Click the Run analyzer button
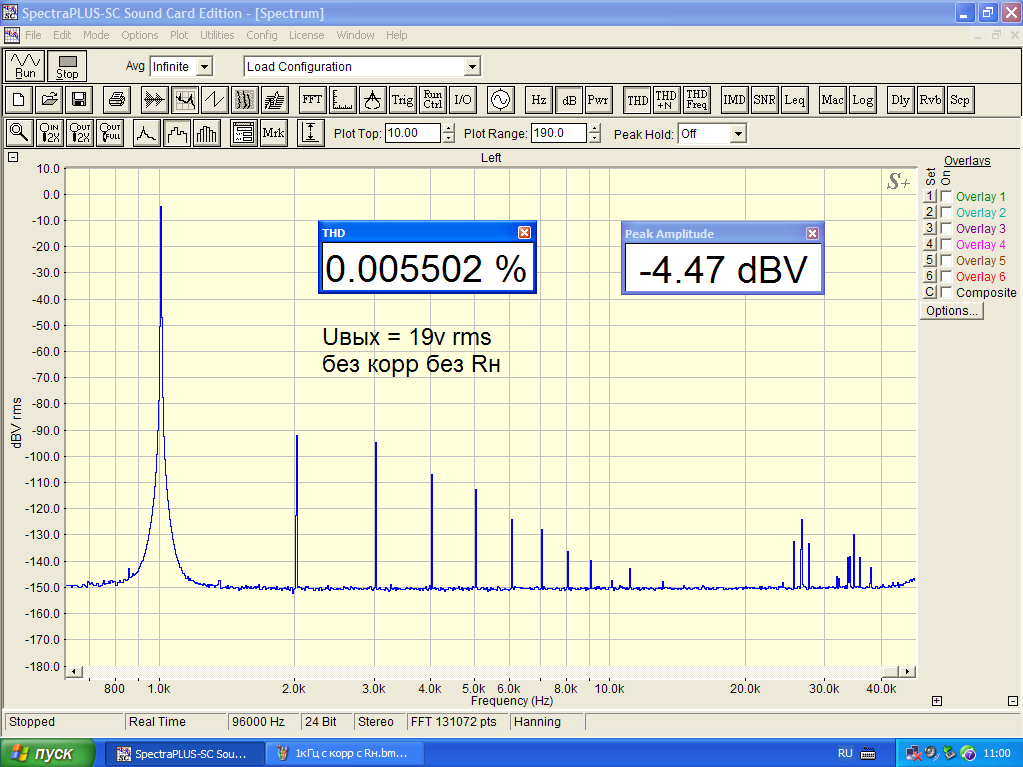The width and height of the screenshot is (1023, 767). click(x=25, y=66)
